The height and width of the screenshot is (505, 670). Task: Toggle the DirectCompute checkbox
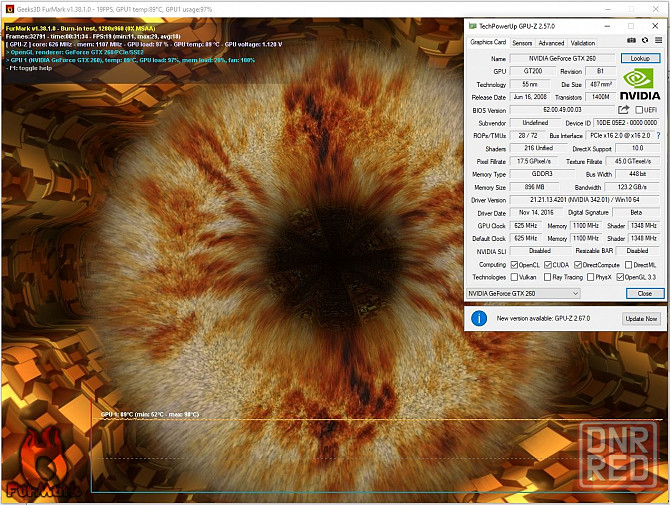point(578,265)
